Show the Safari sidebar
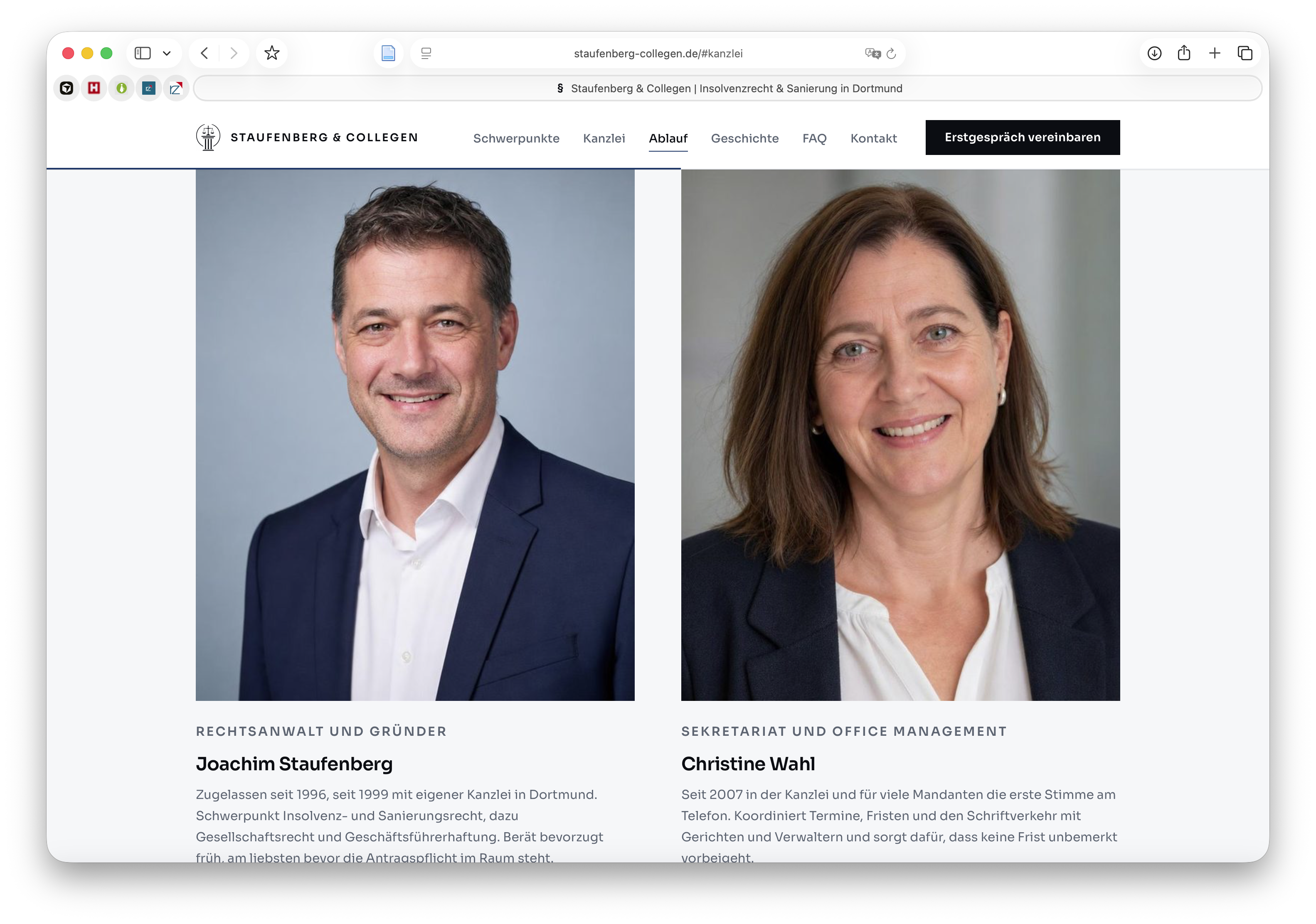 (142, 53)
